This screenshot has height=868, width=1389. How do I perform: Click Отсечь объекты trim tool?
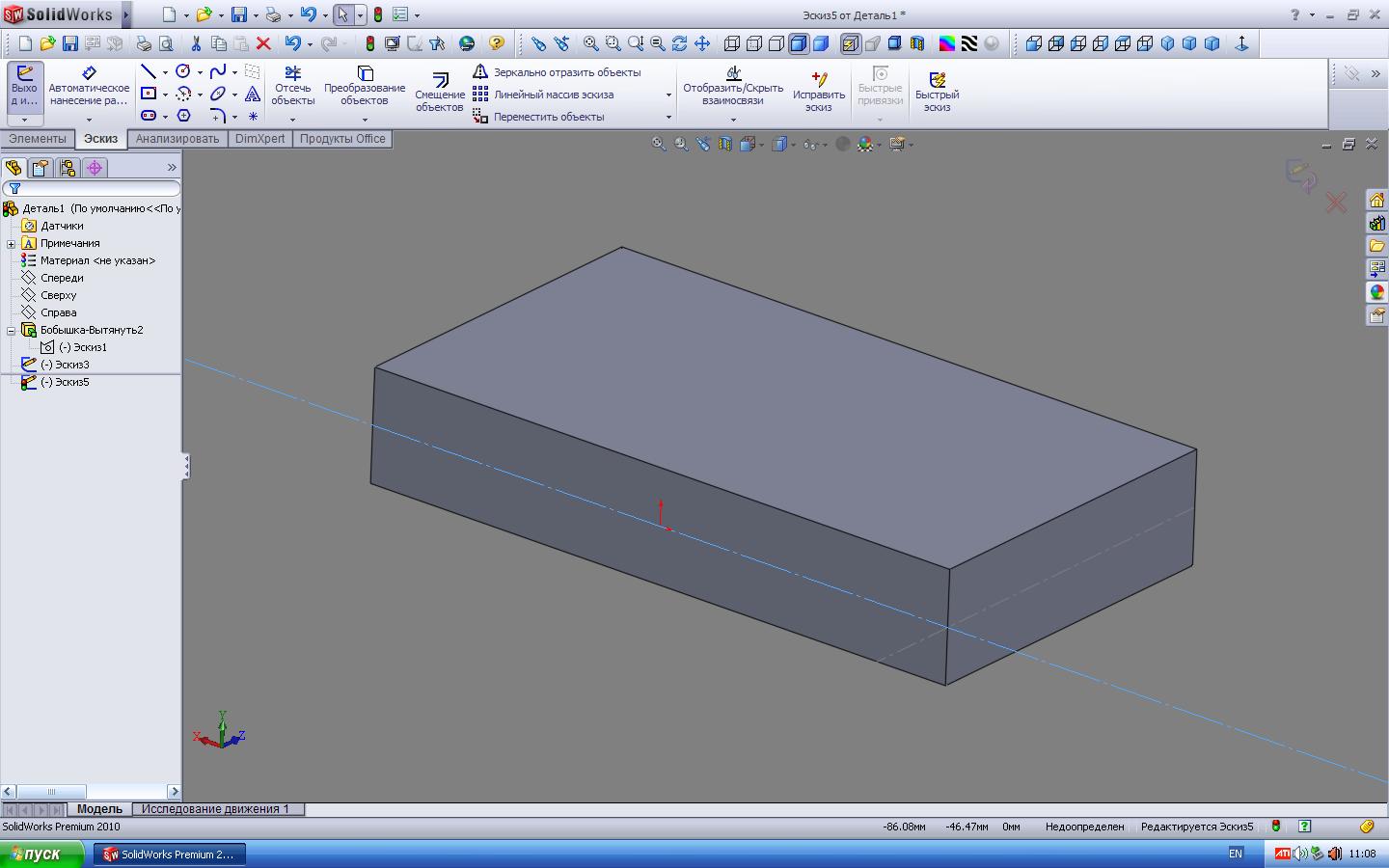(292, 87)
